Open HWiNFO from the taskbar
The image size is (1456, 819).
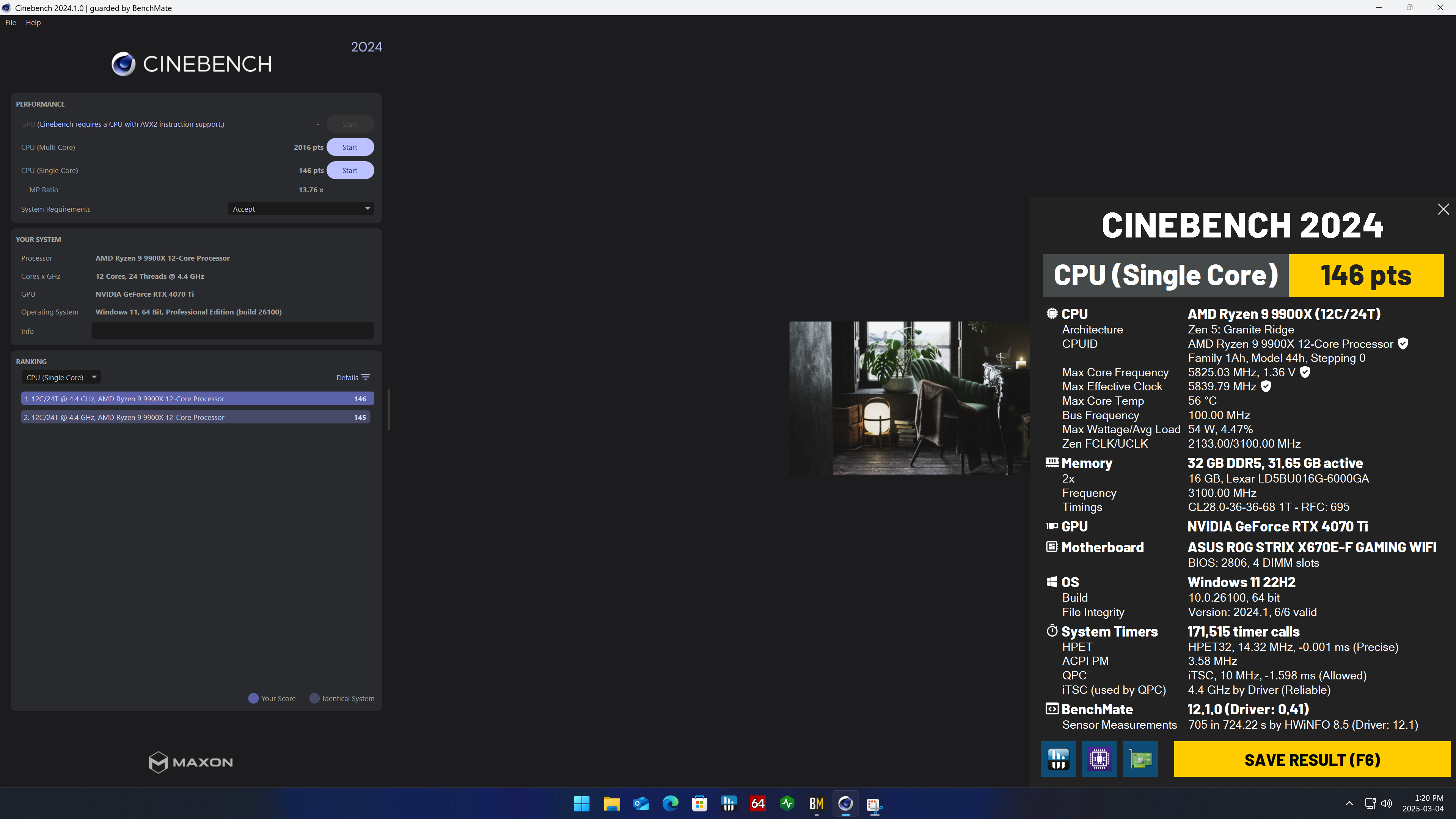(x=729, y=804)
